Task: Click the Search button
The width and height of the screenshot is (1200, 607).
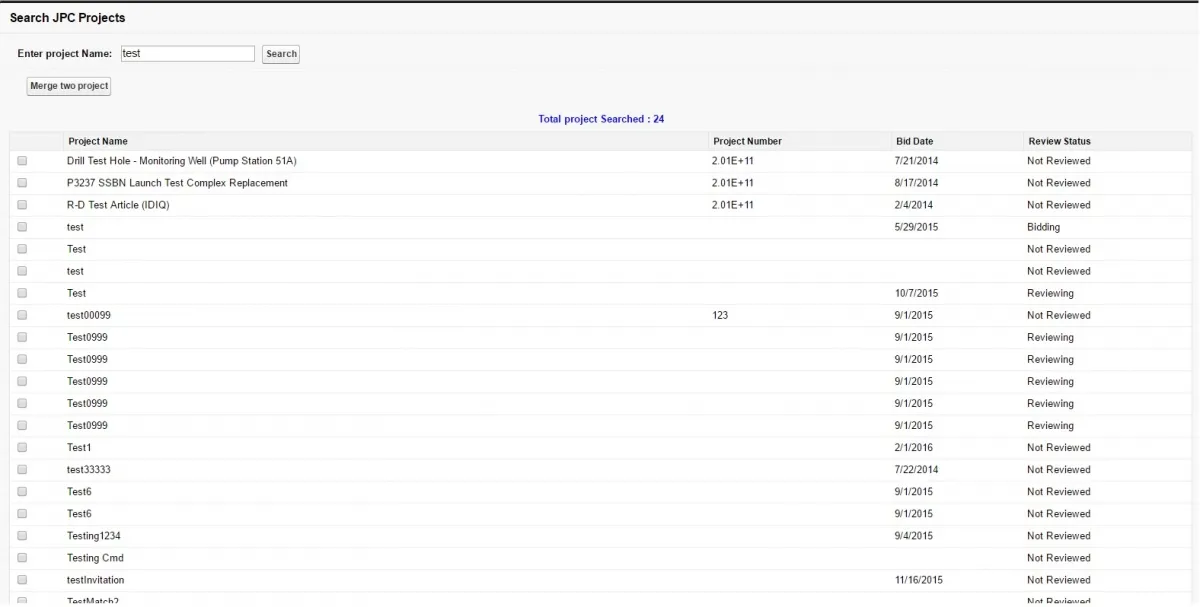Action: [x=281, y=54]
